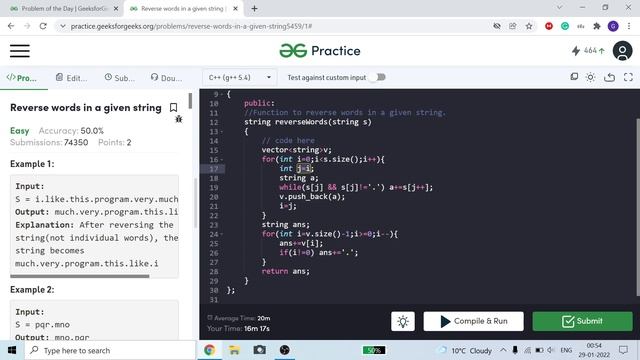Viewport: 640px width, 360px height.
Task: Click the Windows search box
Action: coord(110,350)
